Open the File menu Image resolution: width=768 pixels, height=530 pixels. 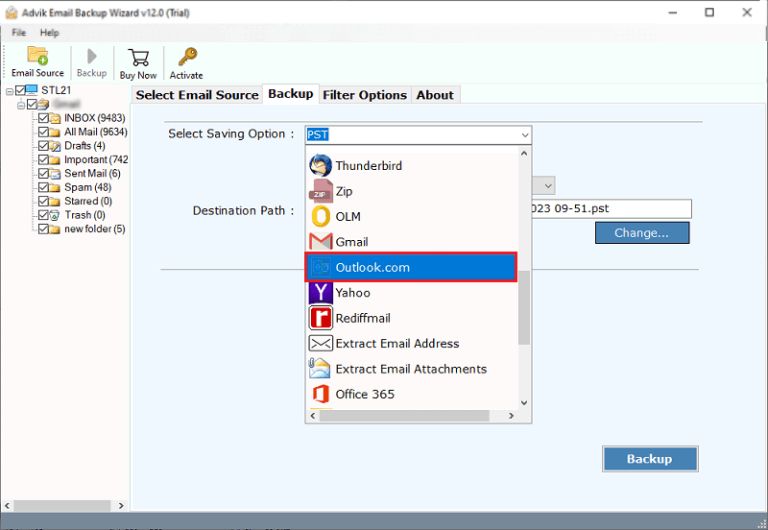pos(19,33)
